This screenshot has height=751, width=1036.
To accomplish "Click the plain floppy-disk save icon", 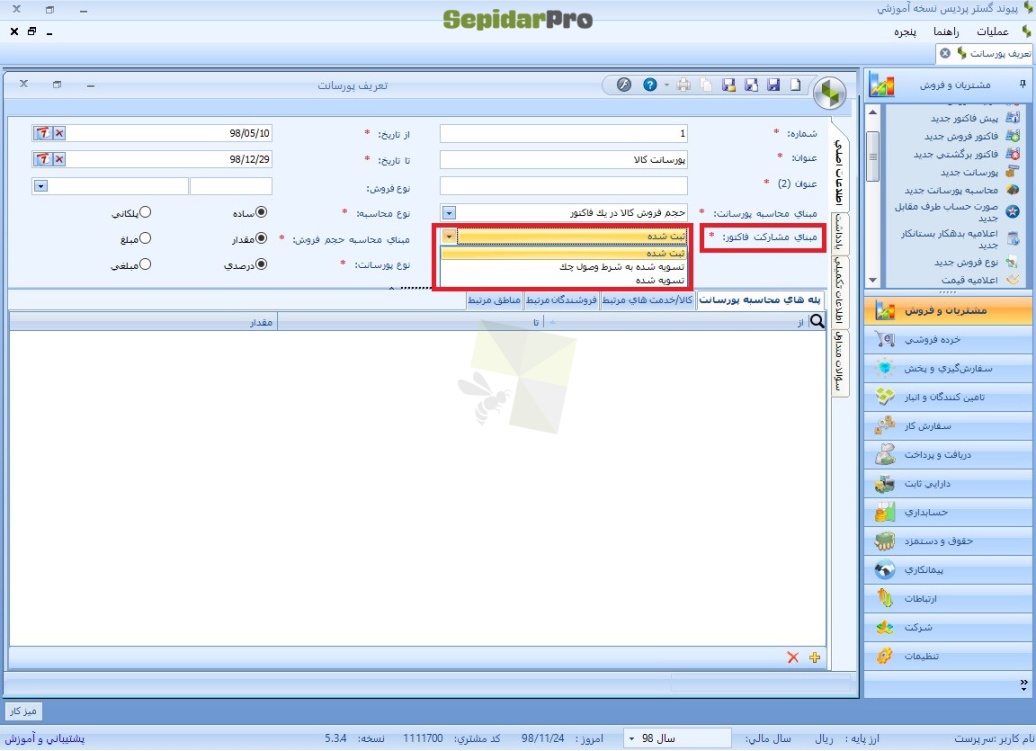I will tap(773, 85).
